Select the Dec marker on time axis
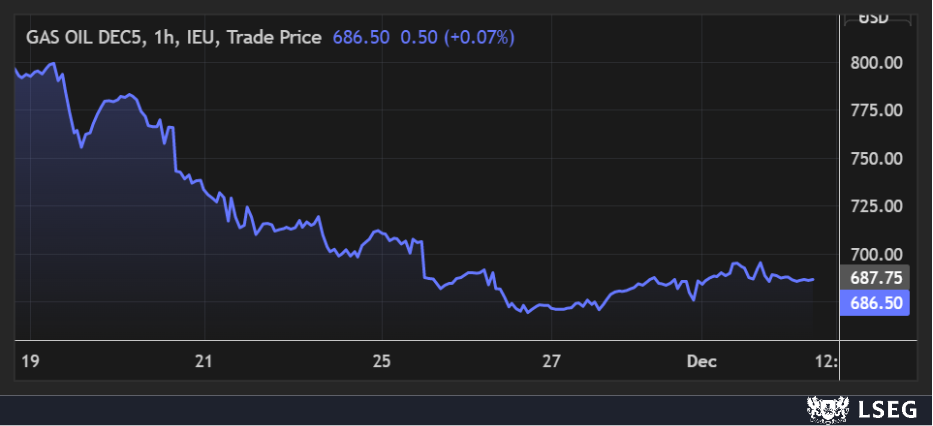Screen dimensions: 933x426 [701, 360]
